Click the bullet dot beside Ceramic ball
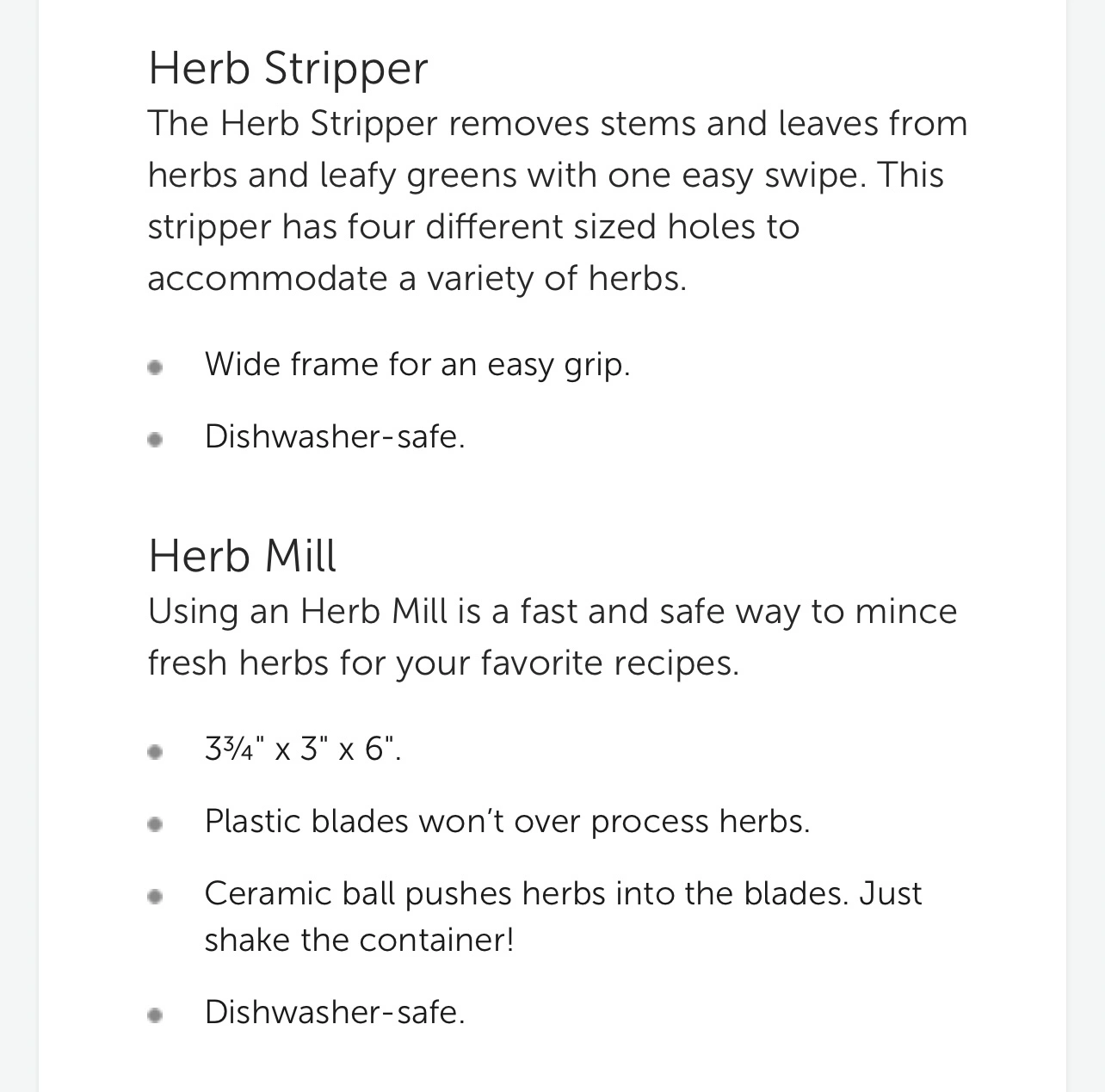The height and width of the screenshot is (1092, 1105). (x=155, y=897)
